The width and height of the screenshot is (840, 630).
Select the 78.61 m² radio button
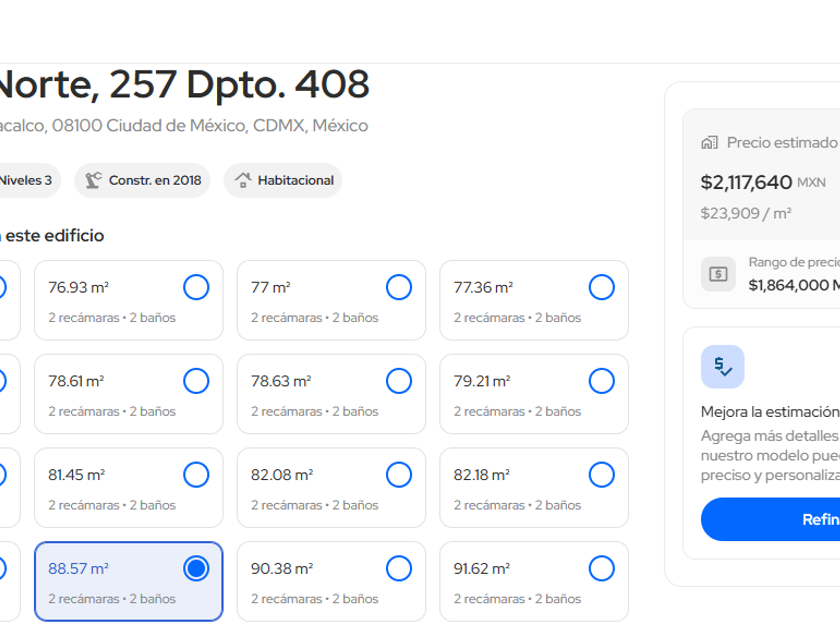pyautogui.click(x=196, y=381)
